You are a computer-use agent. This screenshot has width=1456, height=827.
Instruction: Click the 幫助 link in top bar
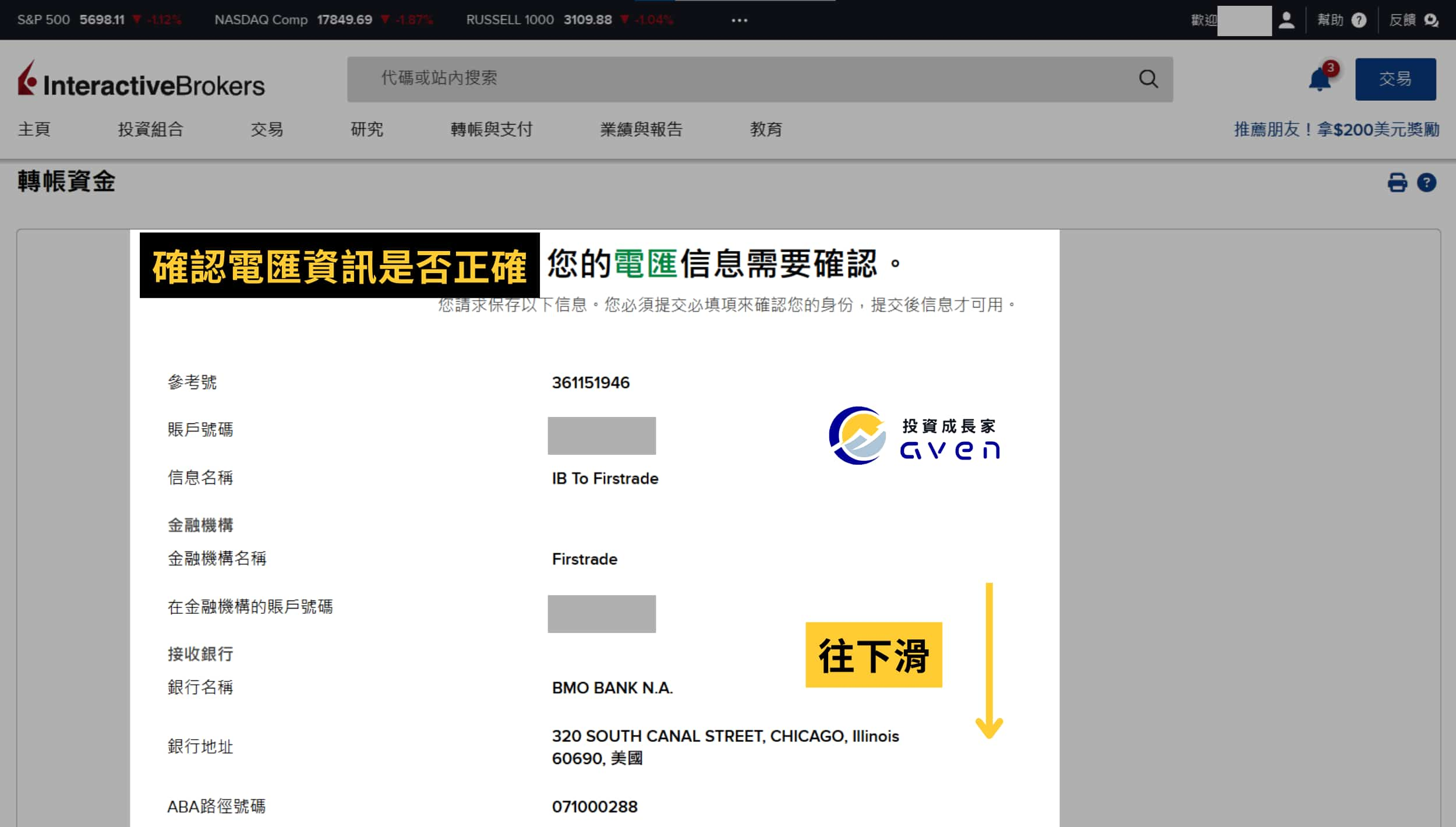(1330, 20)
